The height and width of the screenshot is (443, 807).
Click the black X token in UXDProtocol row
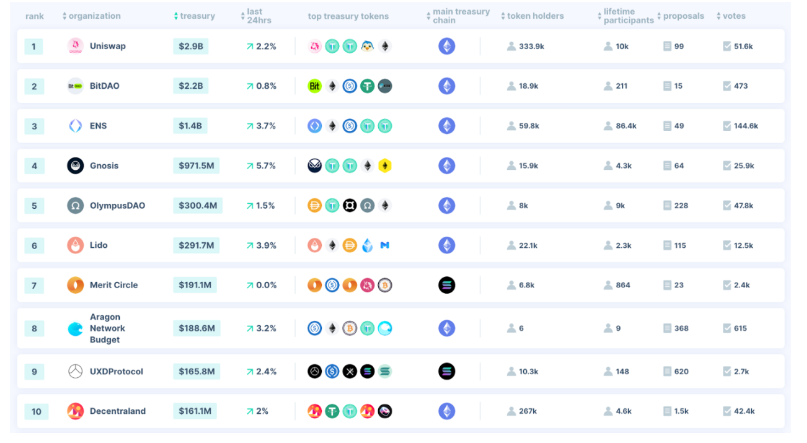[x=349, y=371]
